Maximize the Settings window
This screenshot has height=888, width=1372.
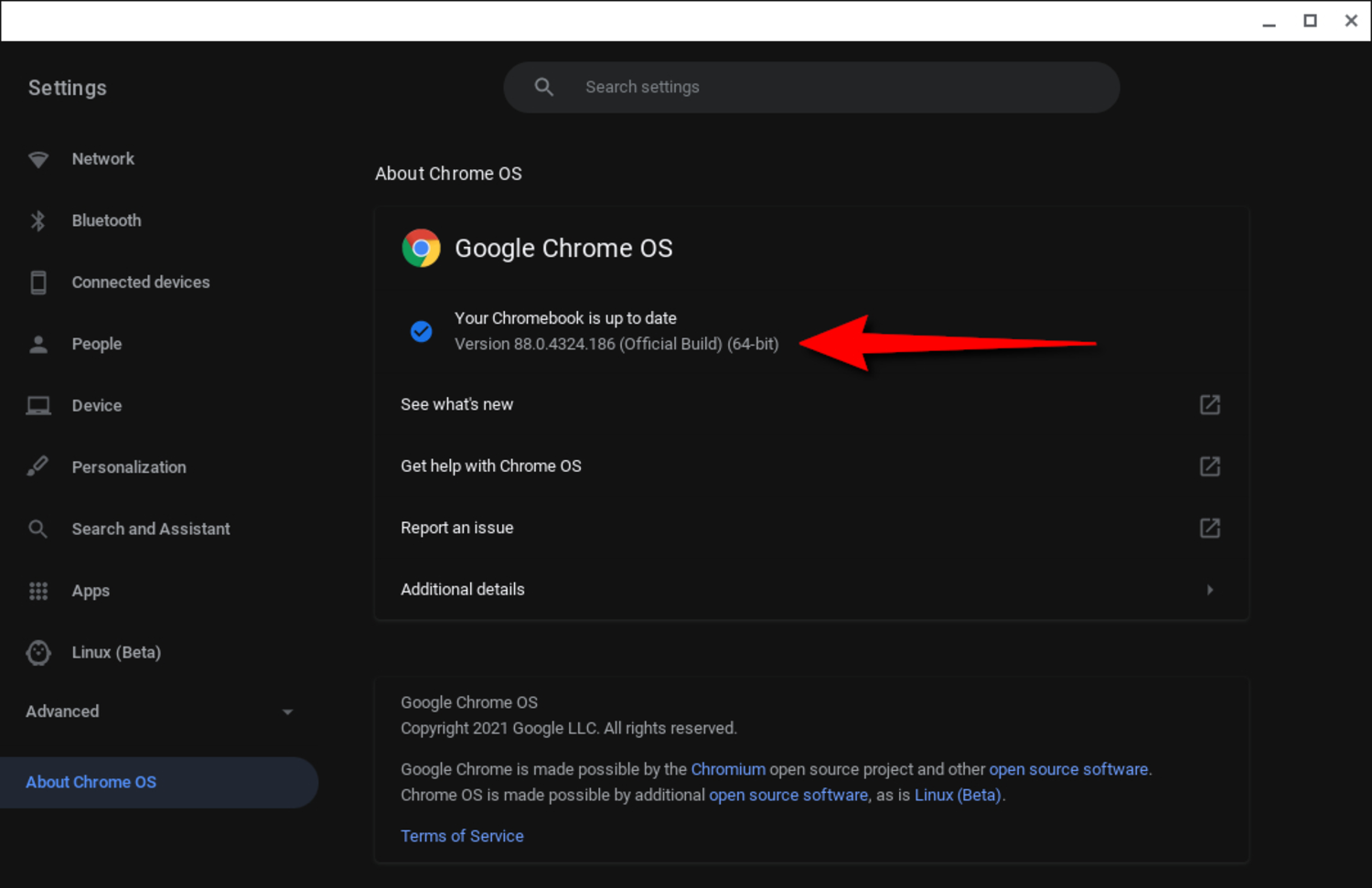point(1310,20)
